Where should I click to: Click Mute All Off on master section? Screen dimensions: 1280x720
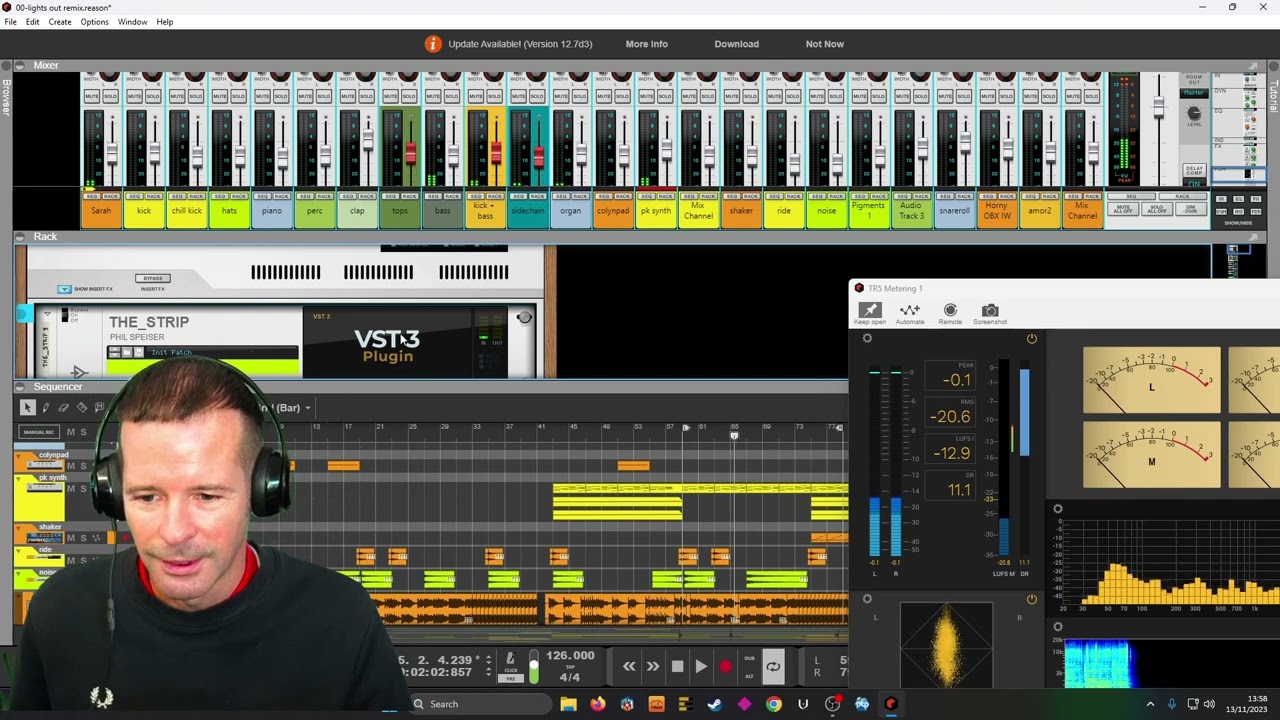click(x=1123, y=211)
